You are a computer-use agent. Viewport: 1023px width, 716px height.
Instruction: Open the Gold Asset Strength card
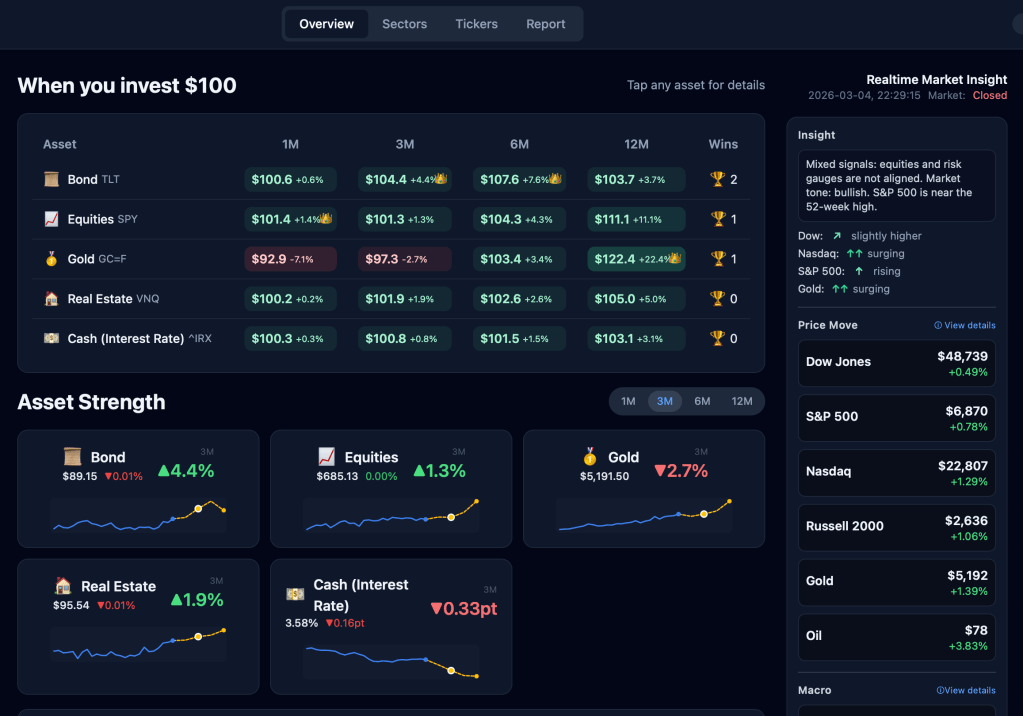coord(644,488)
